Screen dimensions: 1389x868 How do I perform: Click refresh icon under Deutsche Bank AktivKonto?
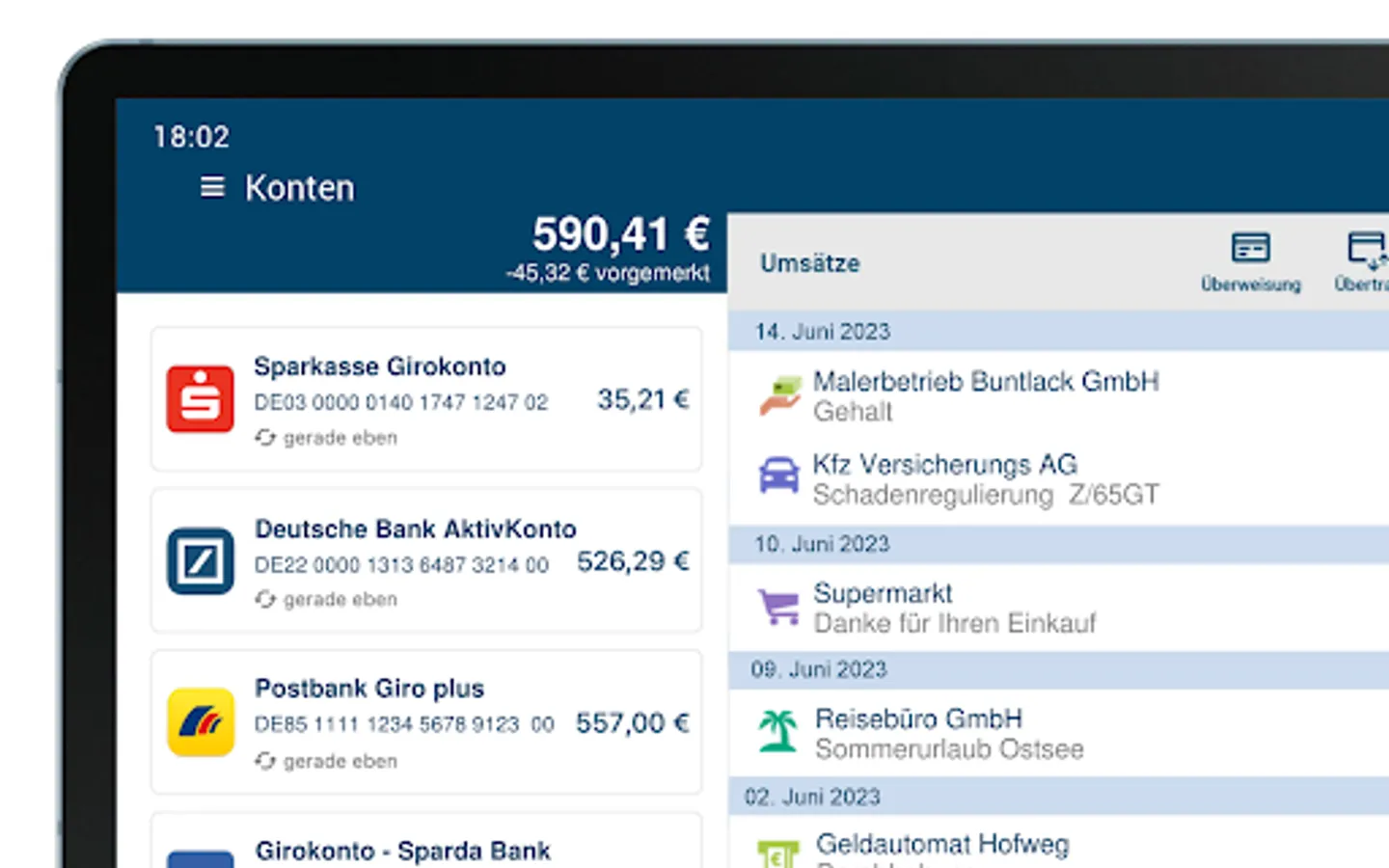265,600
